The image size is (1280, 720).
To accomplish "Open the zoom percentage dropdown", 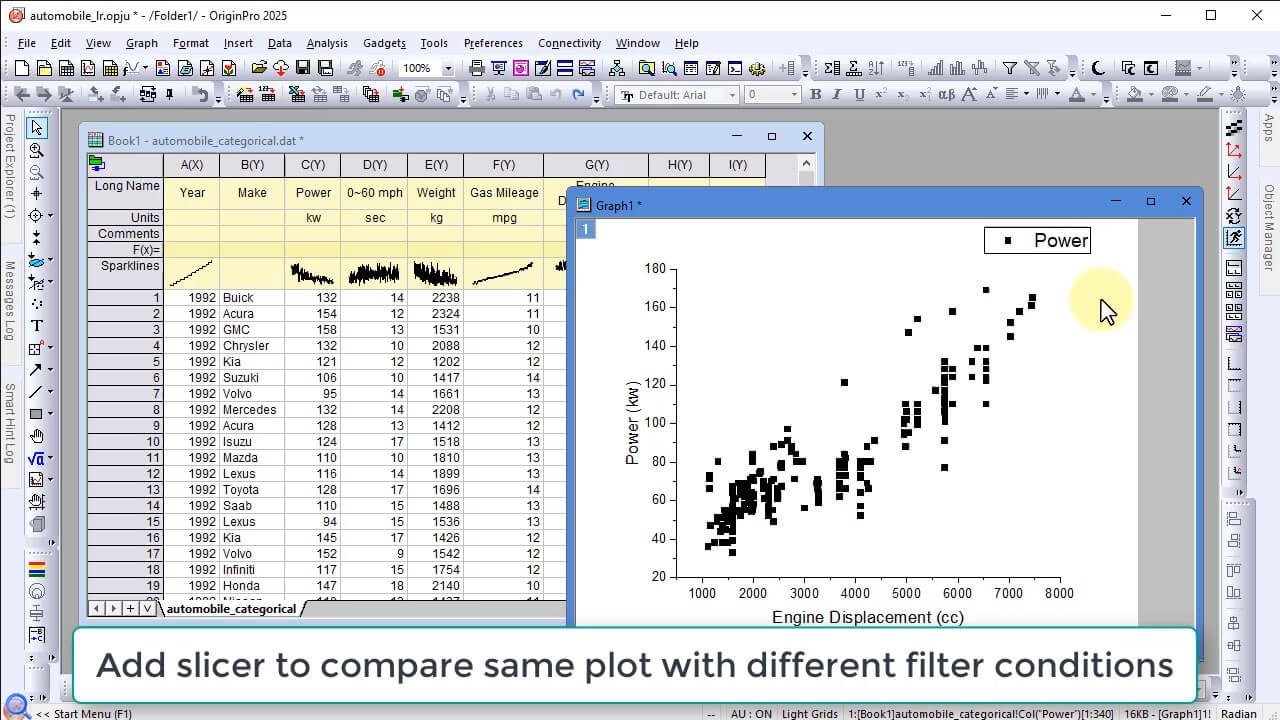I will tap(447, 69).
